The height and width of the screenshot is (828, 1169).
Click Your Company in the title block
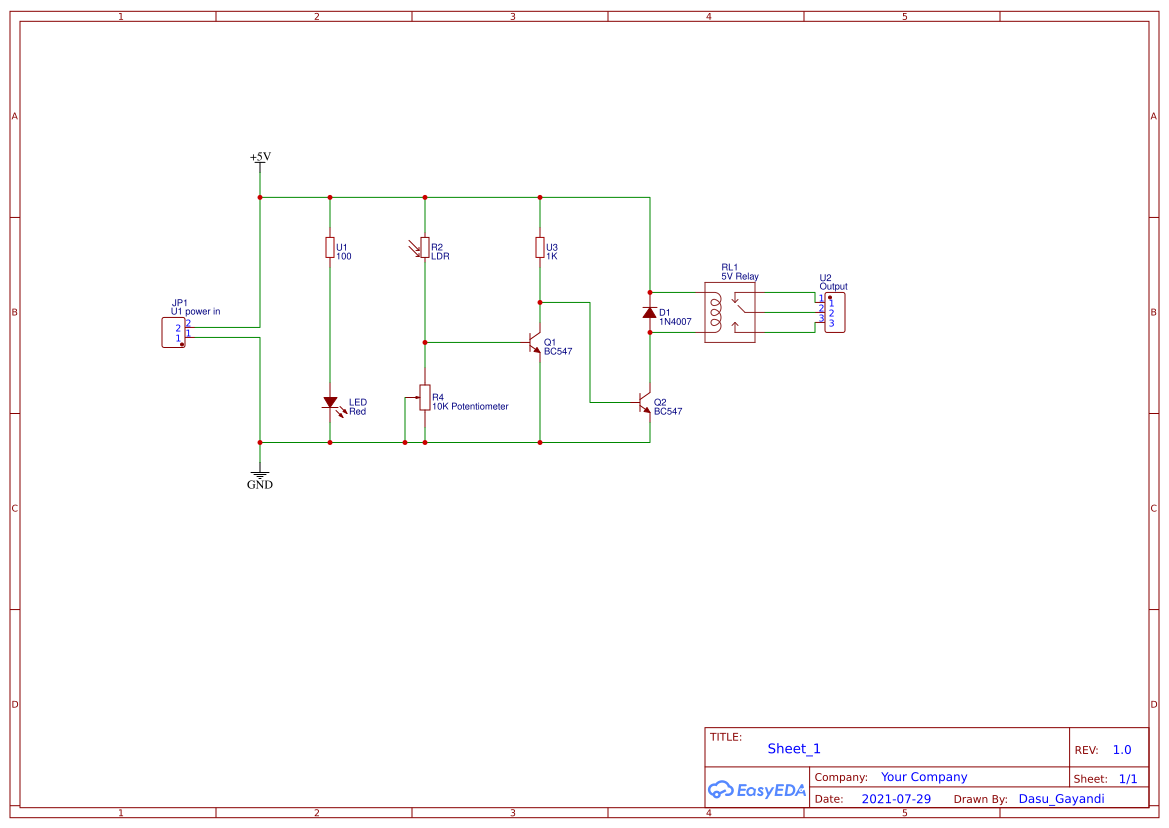[923, 776]
